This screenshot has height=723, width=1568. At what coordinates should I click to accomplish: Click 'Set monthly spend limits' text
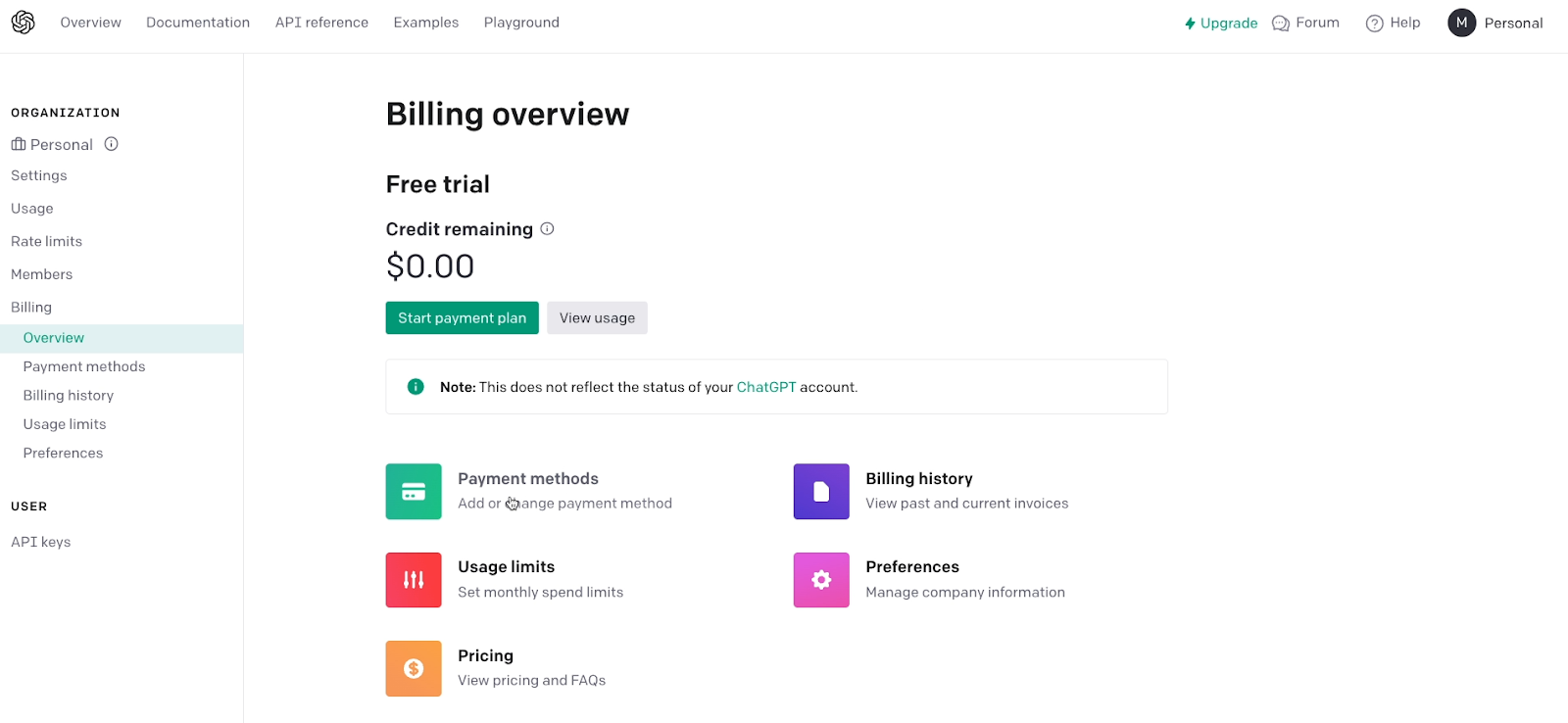click(541, 592)
